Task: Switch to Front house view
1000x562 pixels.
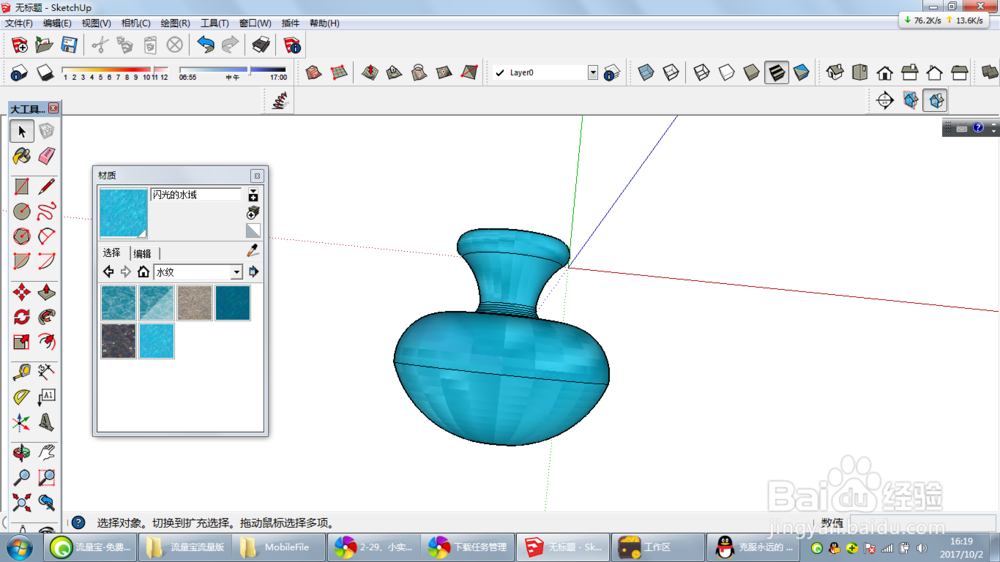Action: [885, 73]
